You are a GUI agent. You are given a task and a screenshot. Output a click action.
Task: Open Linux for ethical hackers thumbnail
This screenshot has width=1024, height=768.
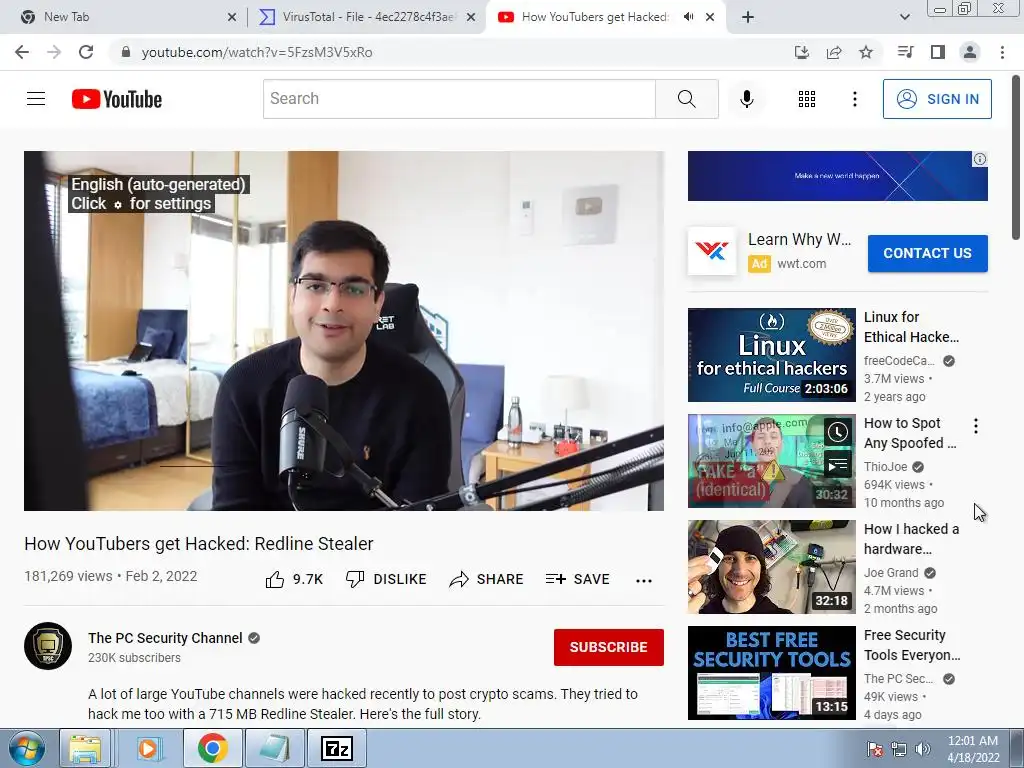coord(771,355)
